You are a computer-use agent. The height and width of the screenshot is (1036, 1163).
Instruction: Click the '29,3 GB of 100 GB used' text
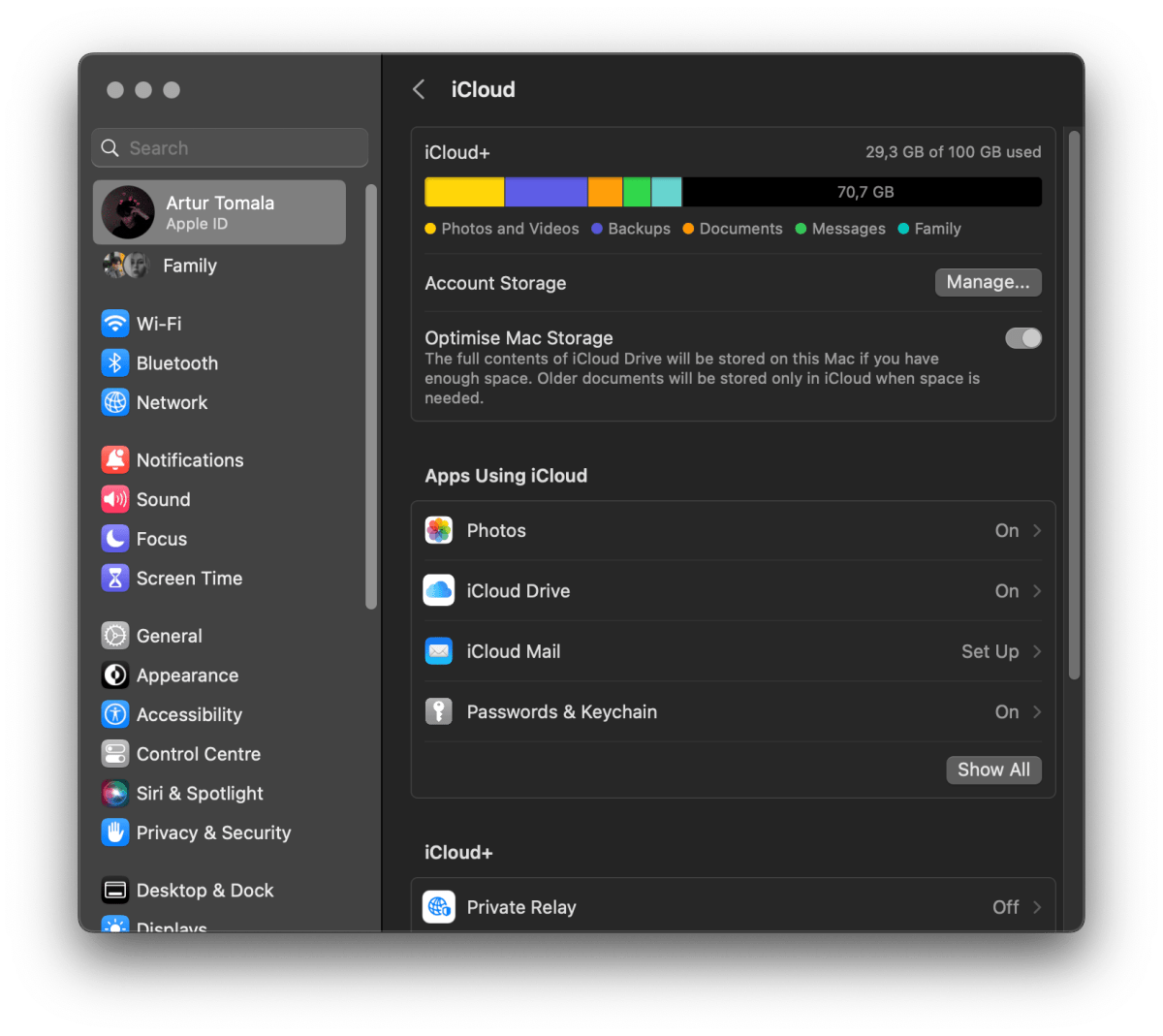[954, 152]
